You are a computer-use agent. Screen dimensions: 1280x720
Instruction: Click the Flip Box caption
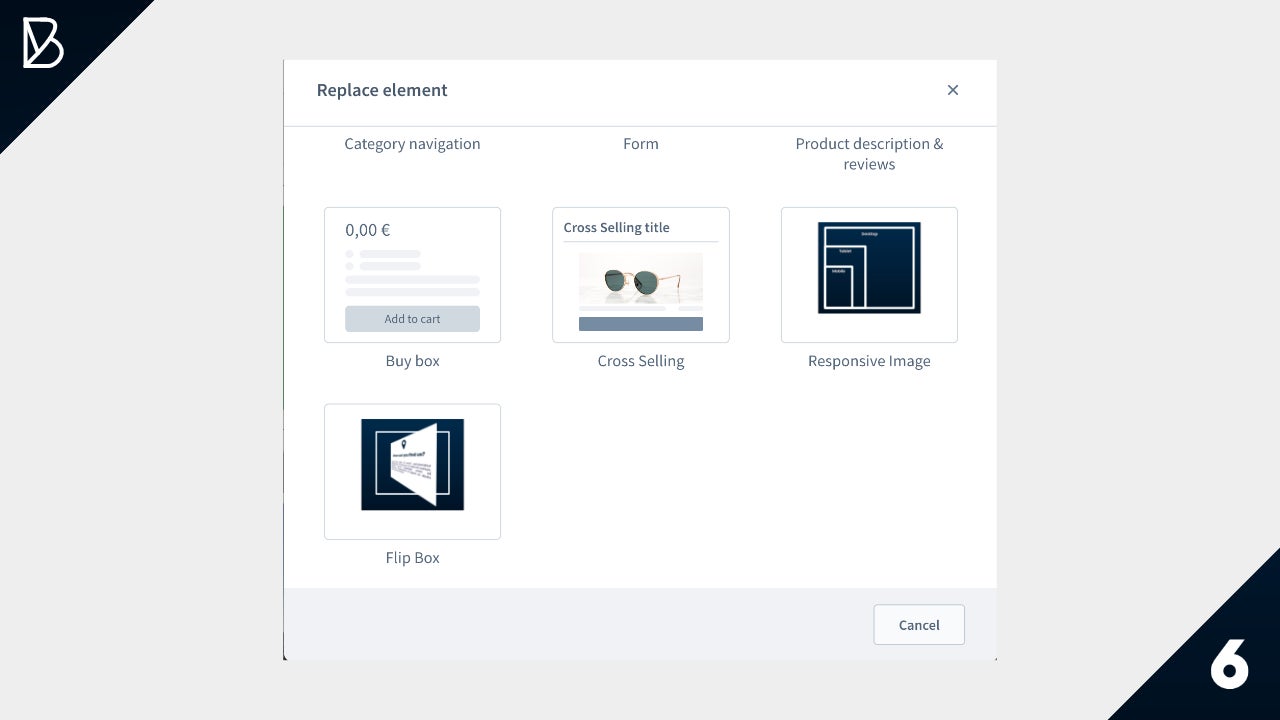click(412, 558)
